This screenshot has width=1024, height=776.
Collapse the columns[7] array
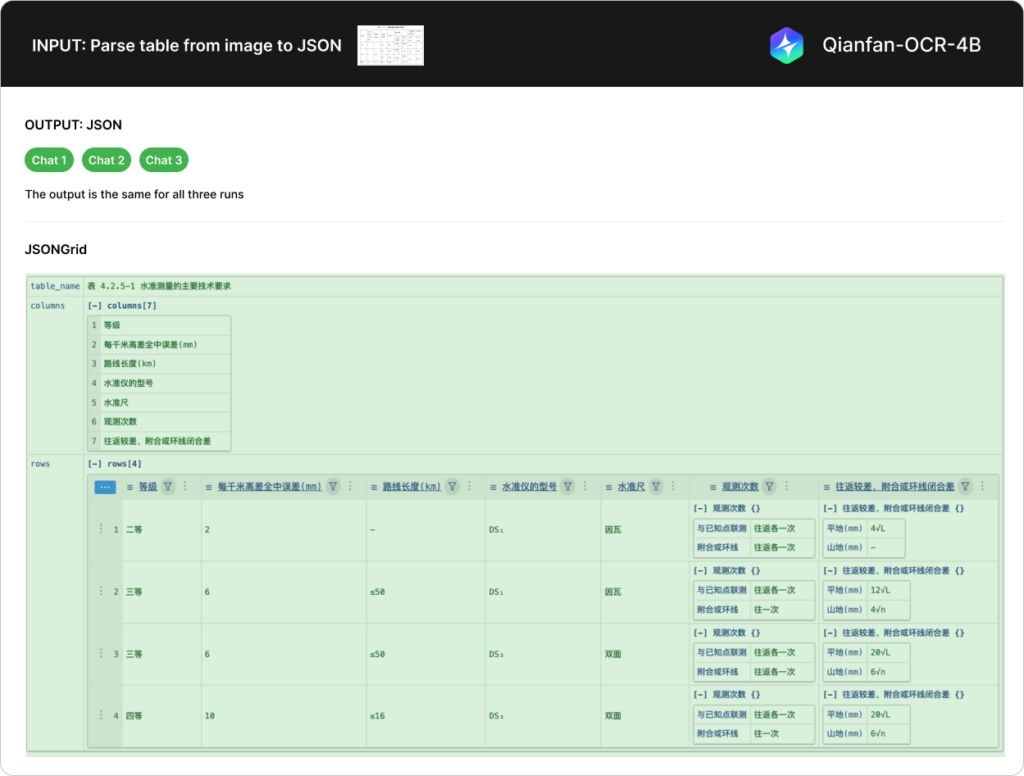(x=94, y=306)
